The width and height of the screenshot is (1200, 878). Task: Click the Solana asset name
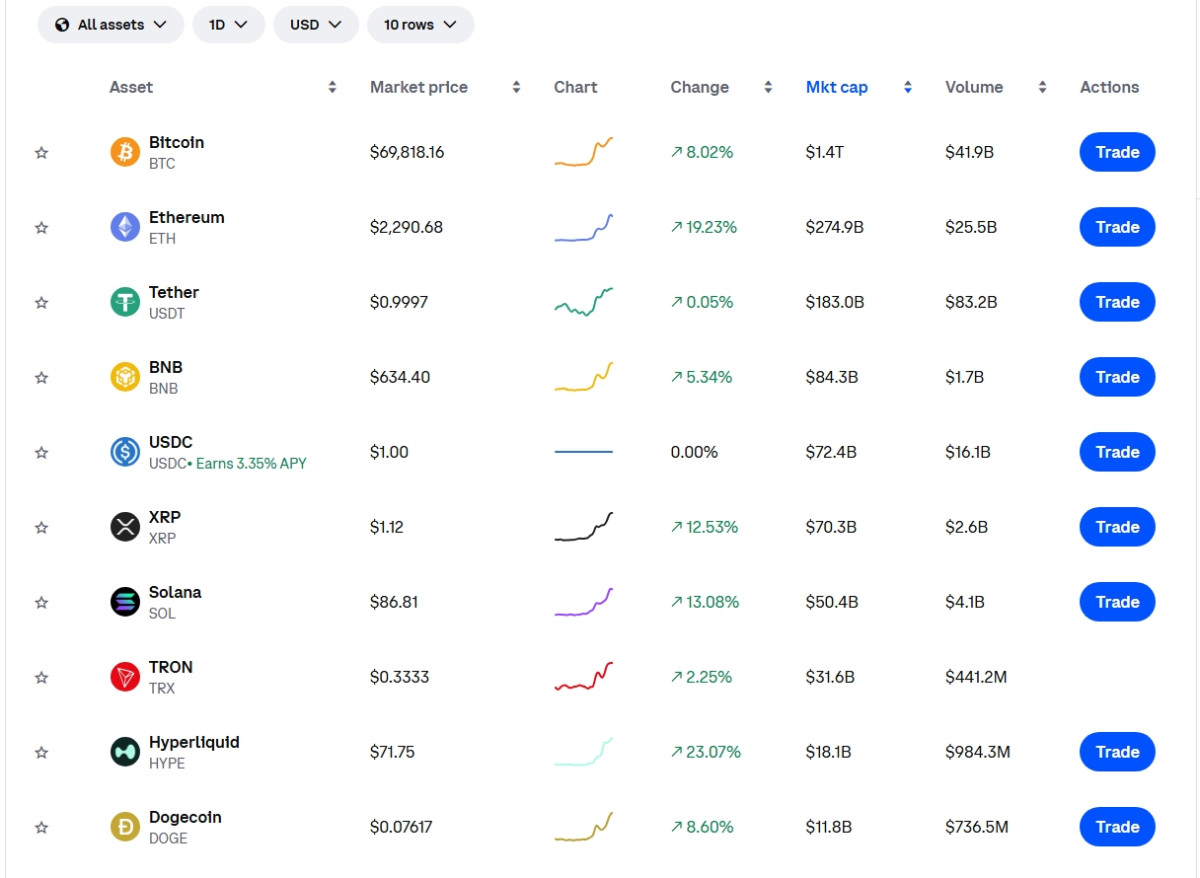[175, 592]
